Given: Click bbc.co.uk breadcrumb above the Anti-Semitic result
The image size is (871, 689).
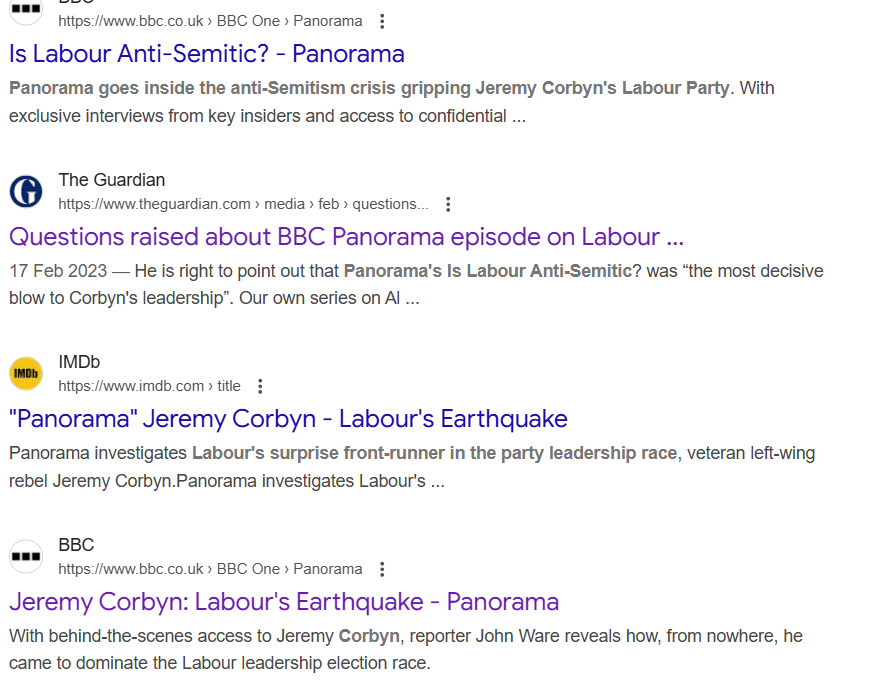Looking at the screenshot, I should pos(210,21).
